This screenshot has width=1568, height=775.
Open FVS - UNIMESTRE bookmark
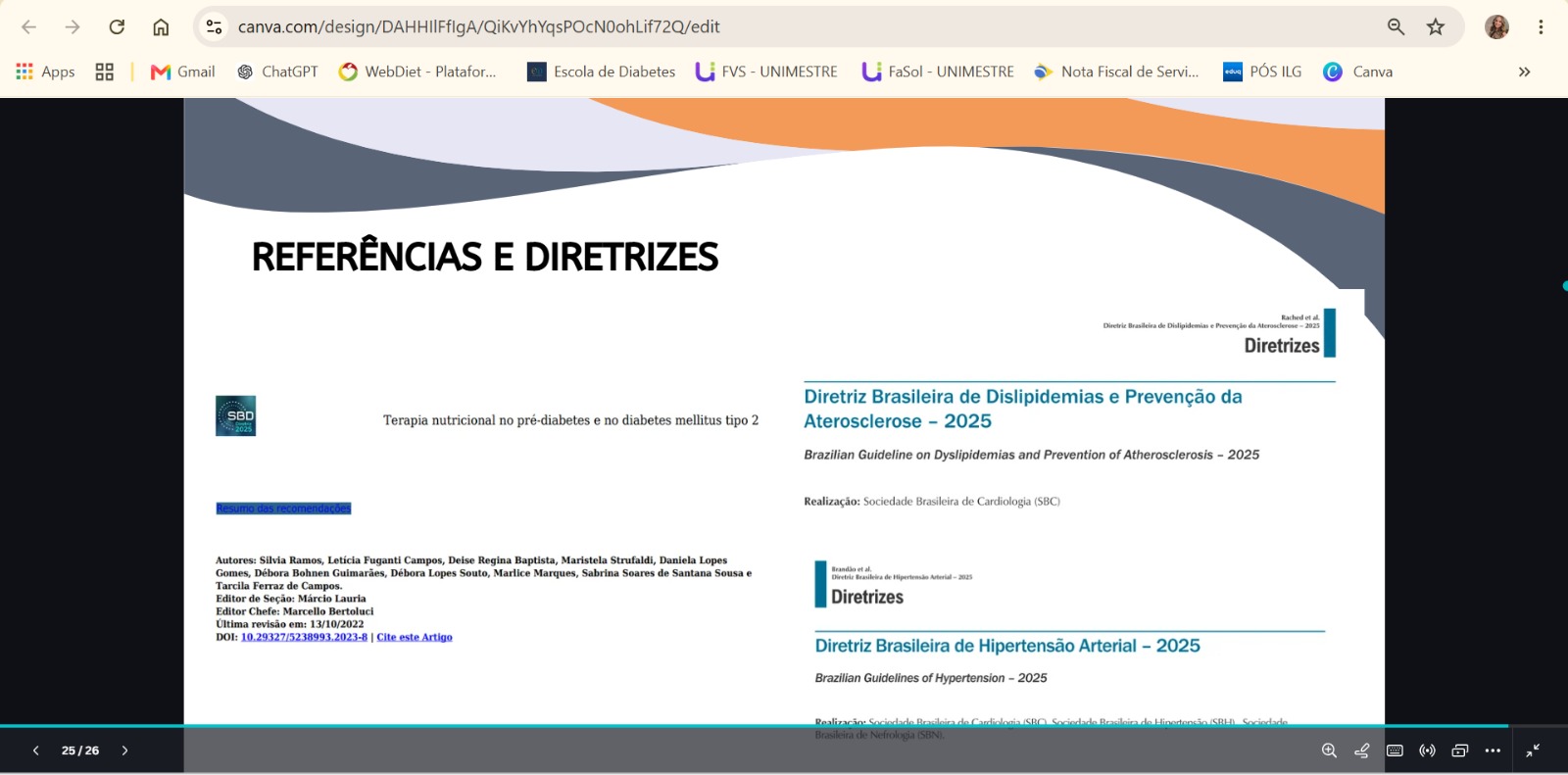tap(767, 72)
